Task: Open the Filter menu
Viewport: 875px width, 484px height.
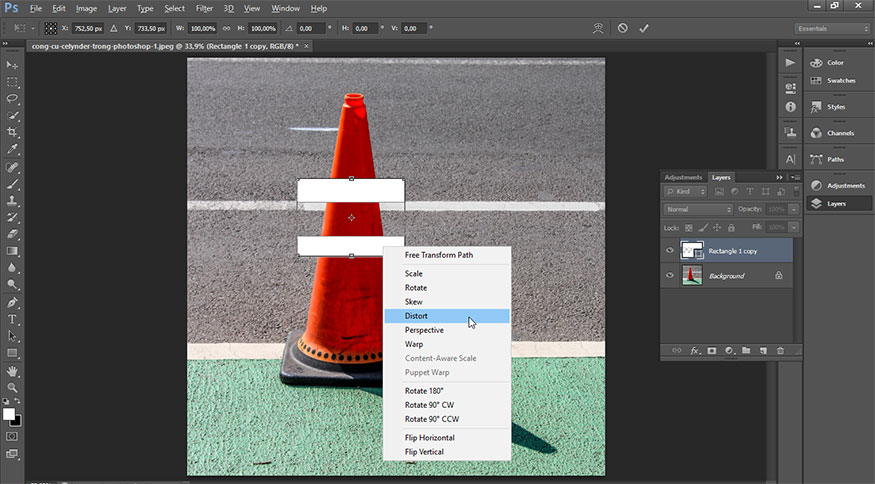Action: [204, 8]
